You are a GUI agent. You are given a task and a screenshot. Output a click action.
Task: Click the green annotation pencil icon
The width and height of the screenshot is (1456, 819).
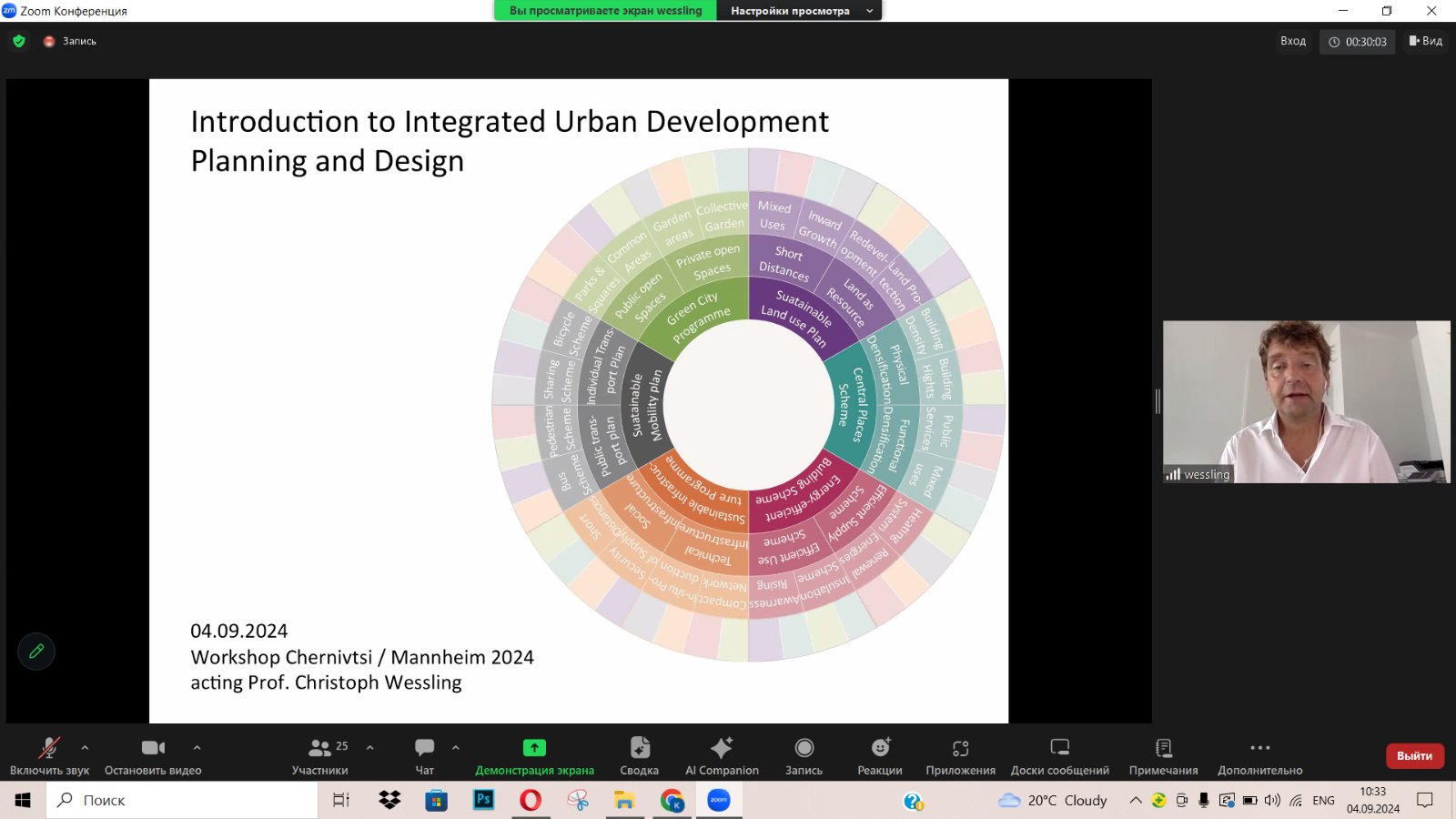pyautogui.click(x=36, y=652)
